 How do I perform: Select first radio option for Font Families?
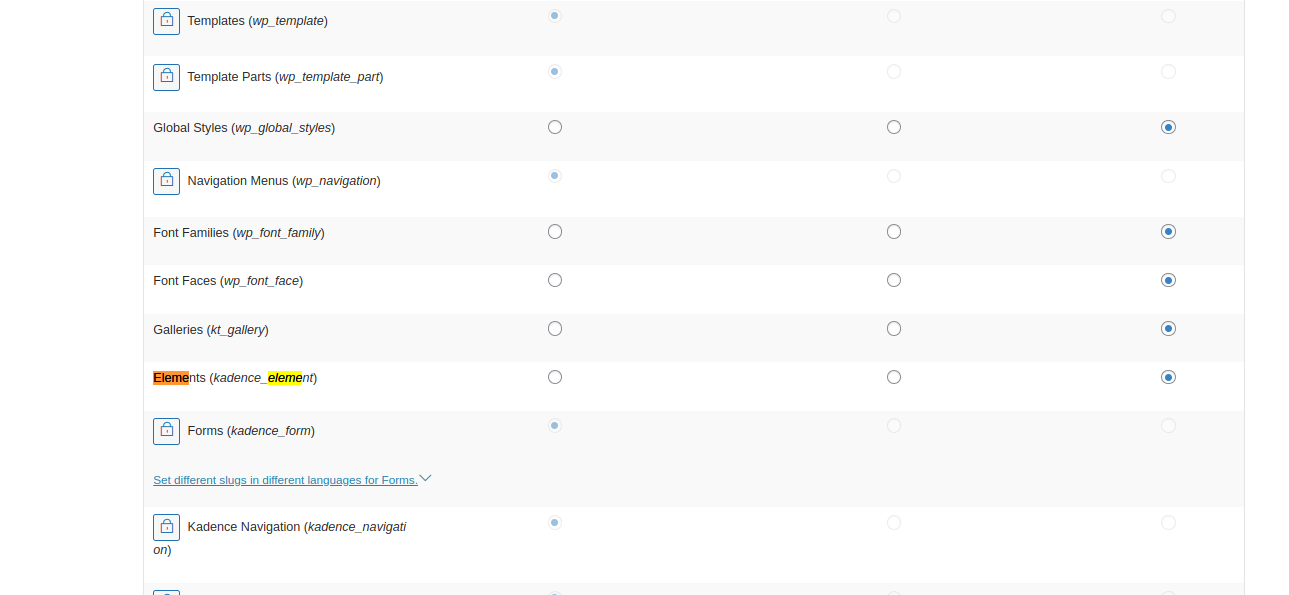click(555, 232)
